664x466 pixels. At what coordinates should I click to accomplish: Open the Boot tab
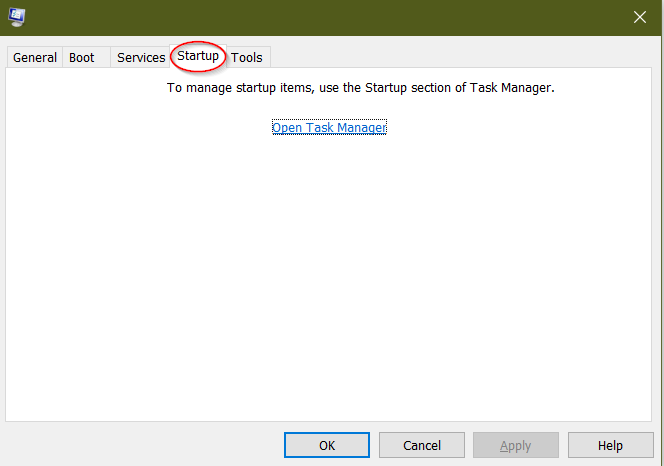[x=82, y=57]
